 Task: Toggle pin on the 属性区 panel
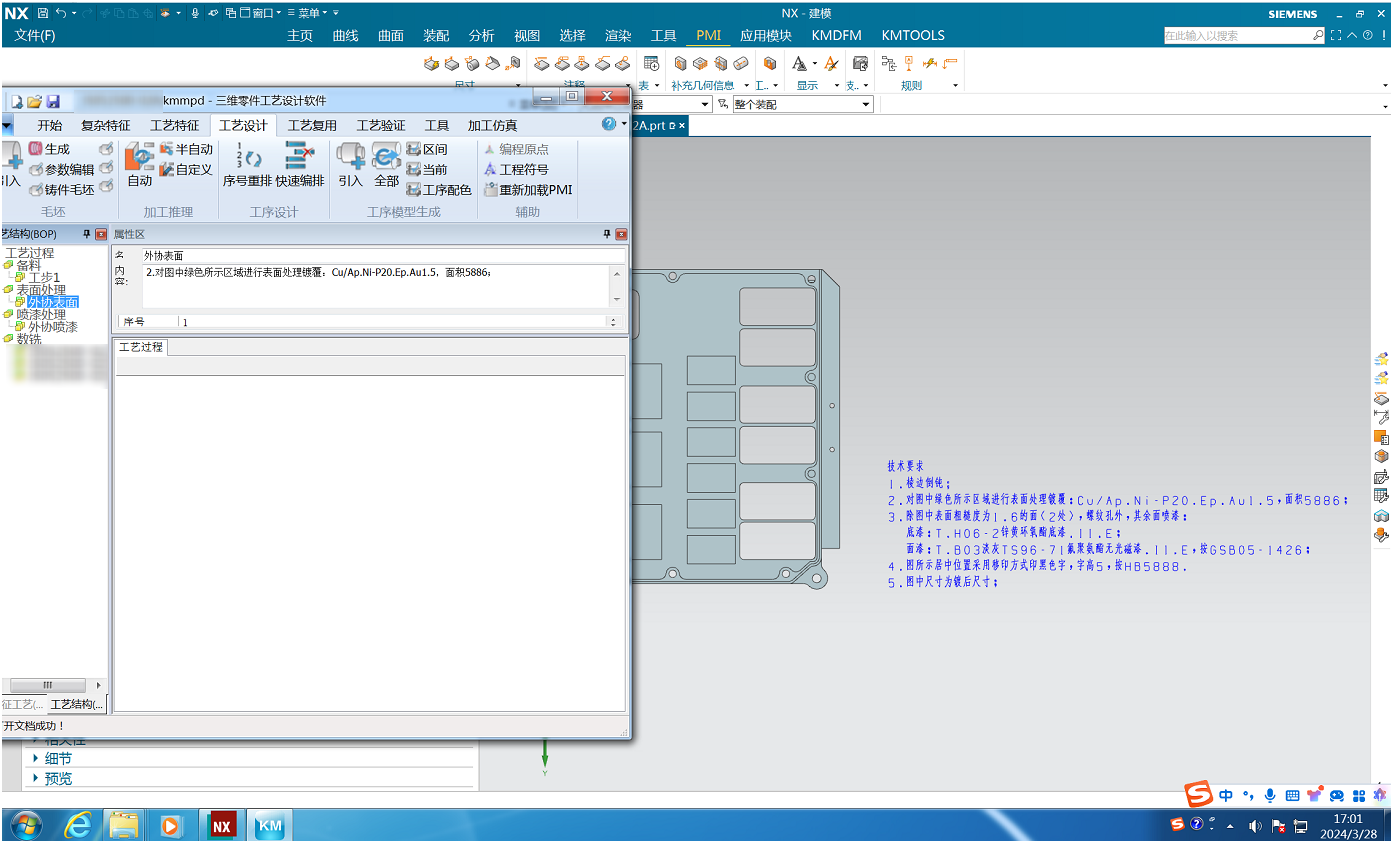tap(606, 234)
